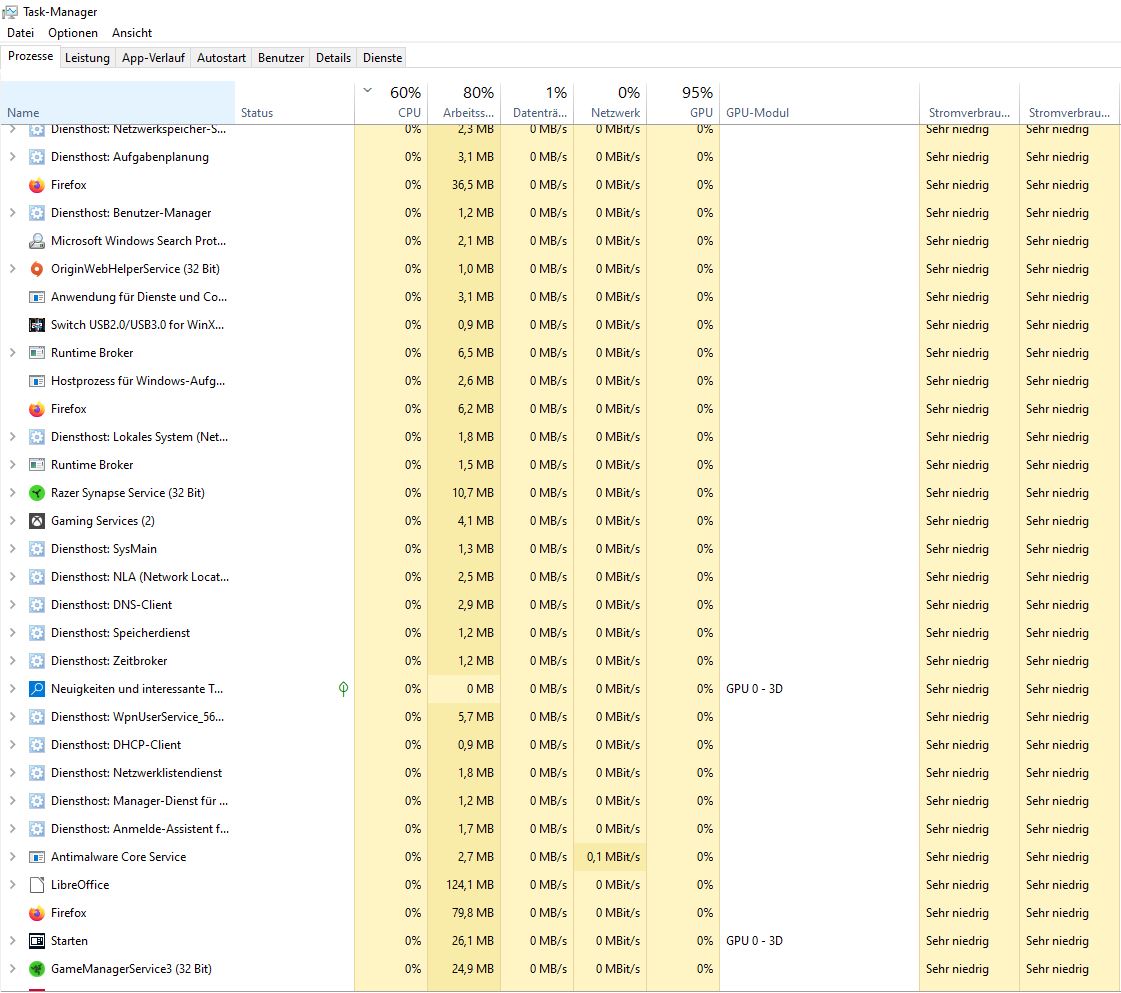Screen dimensions: 1121x993
Task: Click the Runtime Broker icon with 1,5 MB
Action: (x=36, y=465)
